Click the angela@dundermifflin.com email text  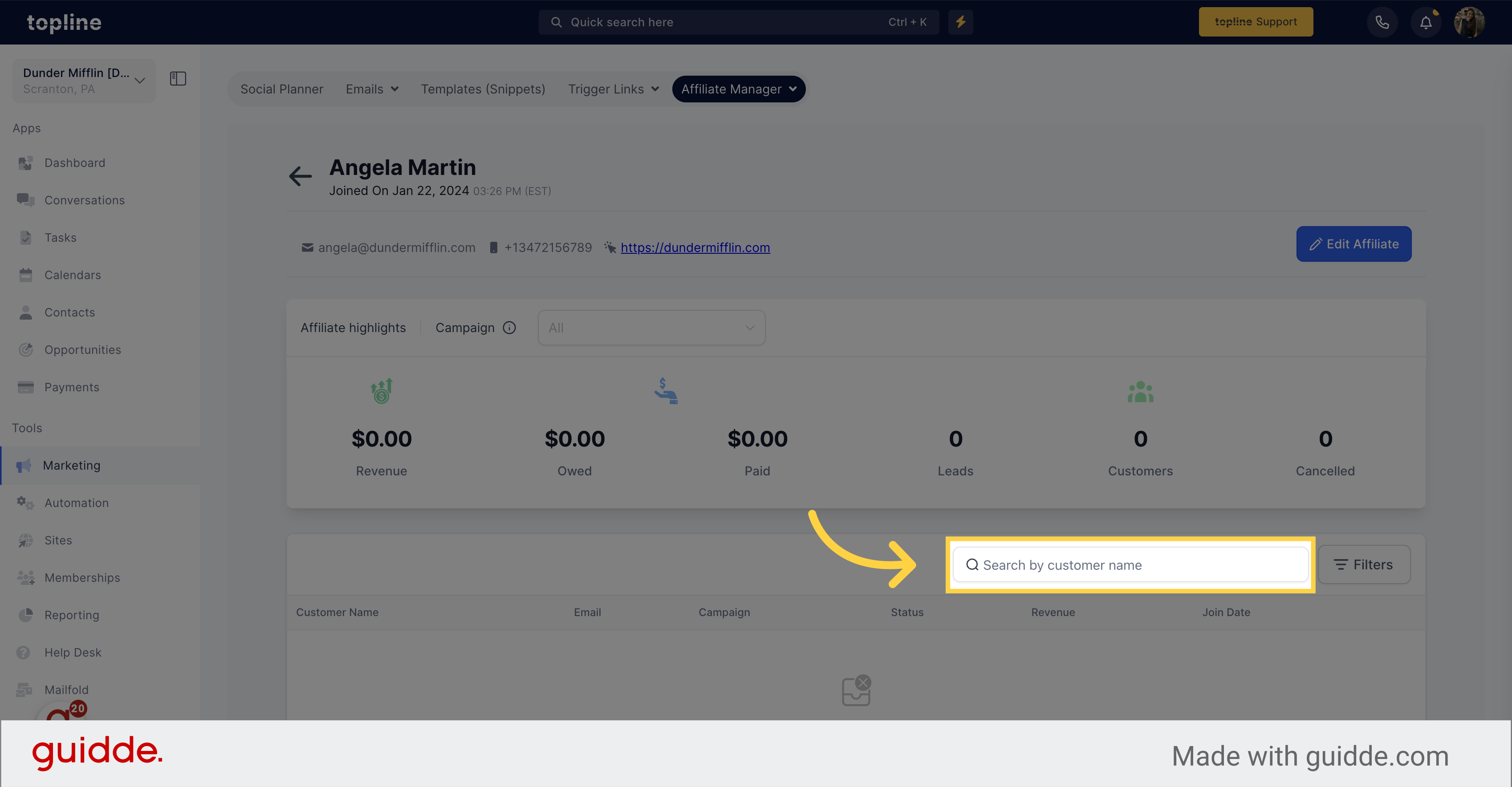point(396,247)
